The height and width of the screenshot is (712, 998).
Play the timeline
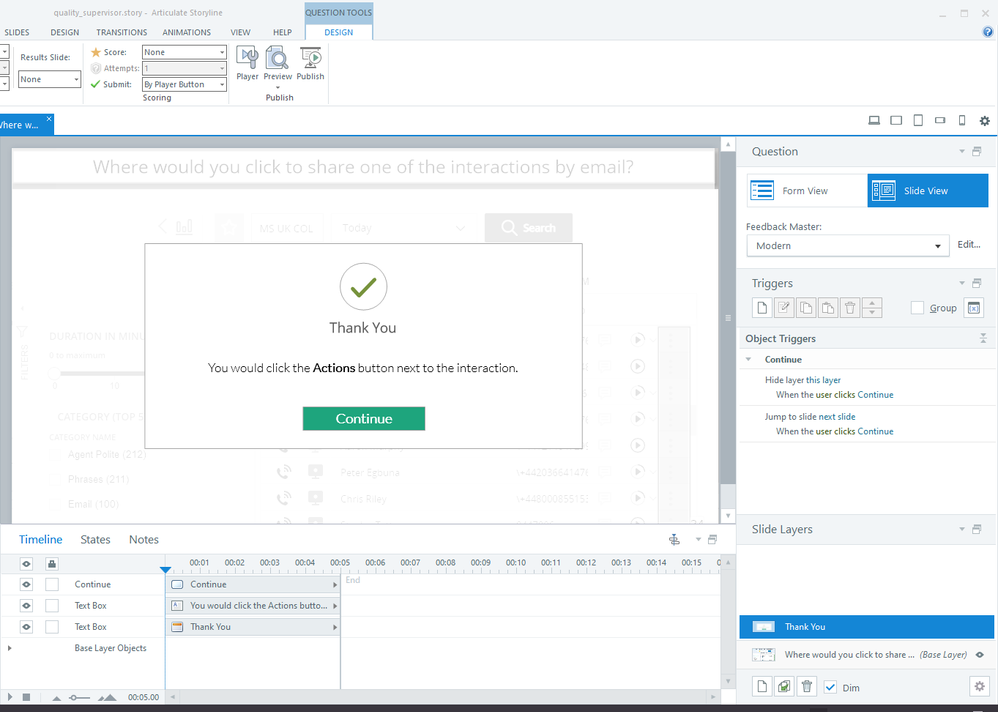tap(10, 697)
